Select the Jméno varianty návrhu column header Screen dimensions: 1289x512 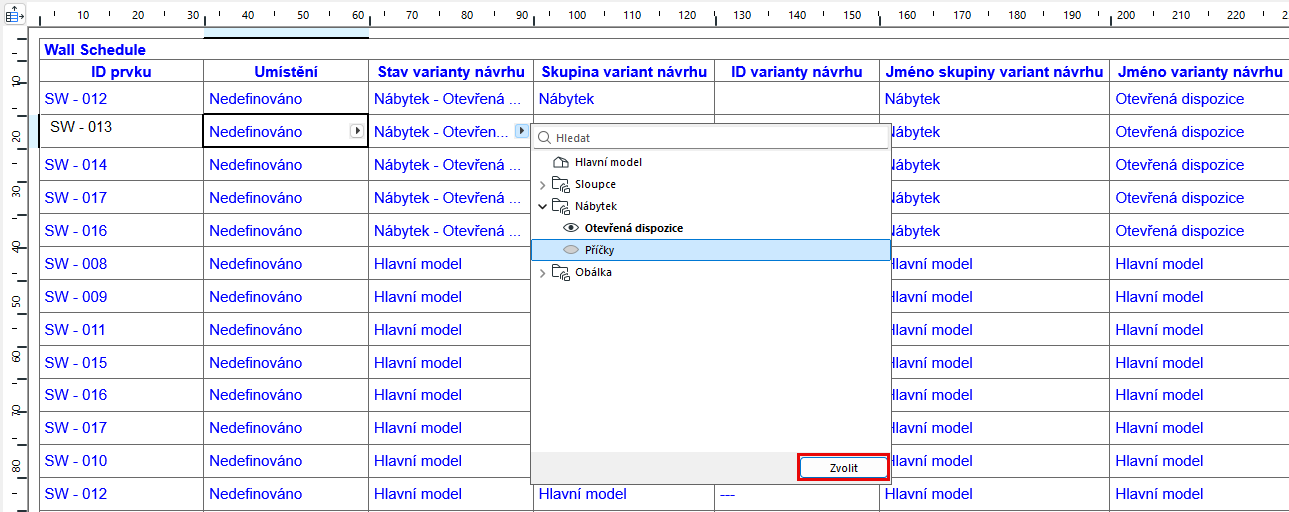pos(1199,71)
